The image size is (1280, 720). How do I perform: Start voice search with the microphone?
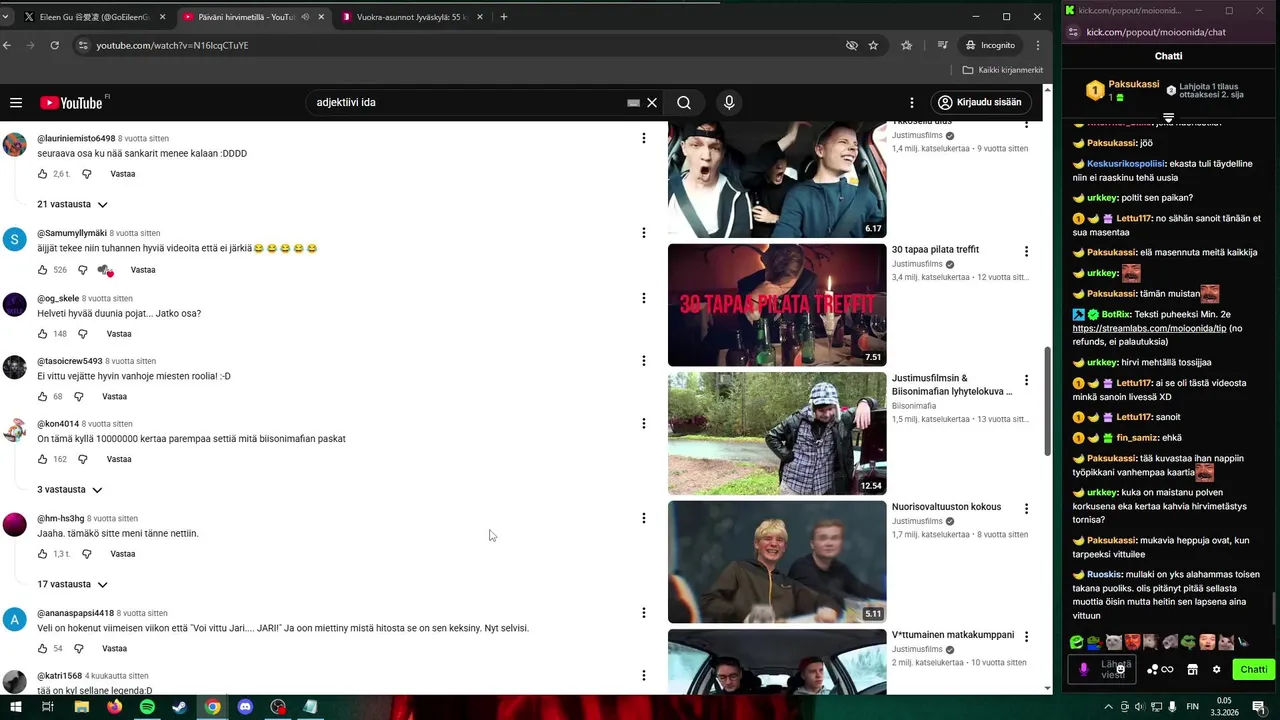point(729,102)
